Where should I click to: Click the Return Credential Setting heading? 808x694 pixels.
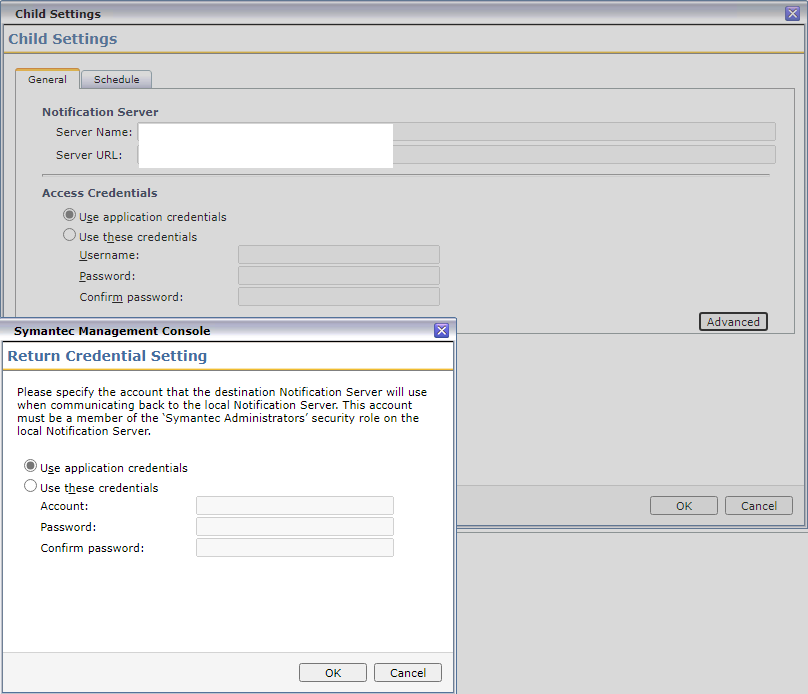[x=107, y=356]
